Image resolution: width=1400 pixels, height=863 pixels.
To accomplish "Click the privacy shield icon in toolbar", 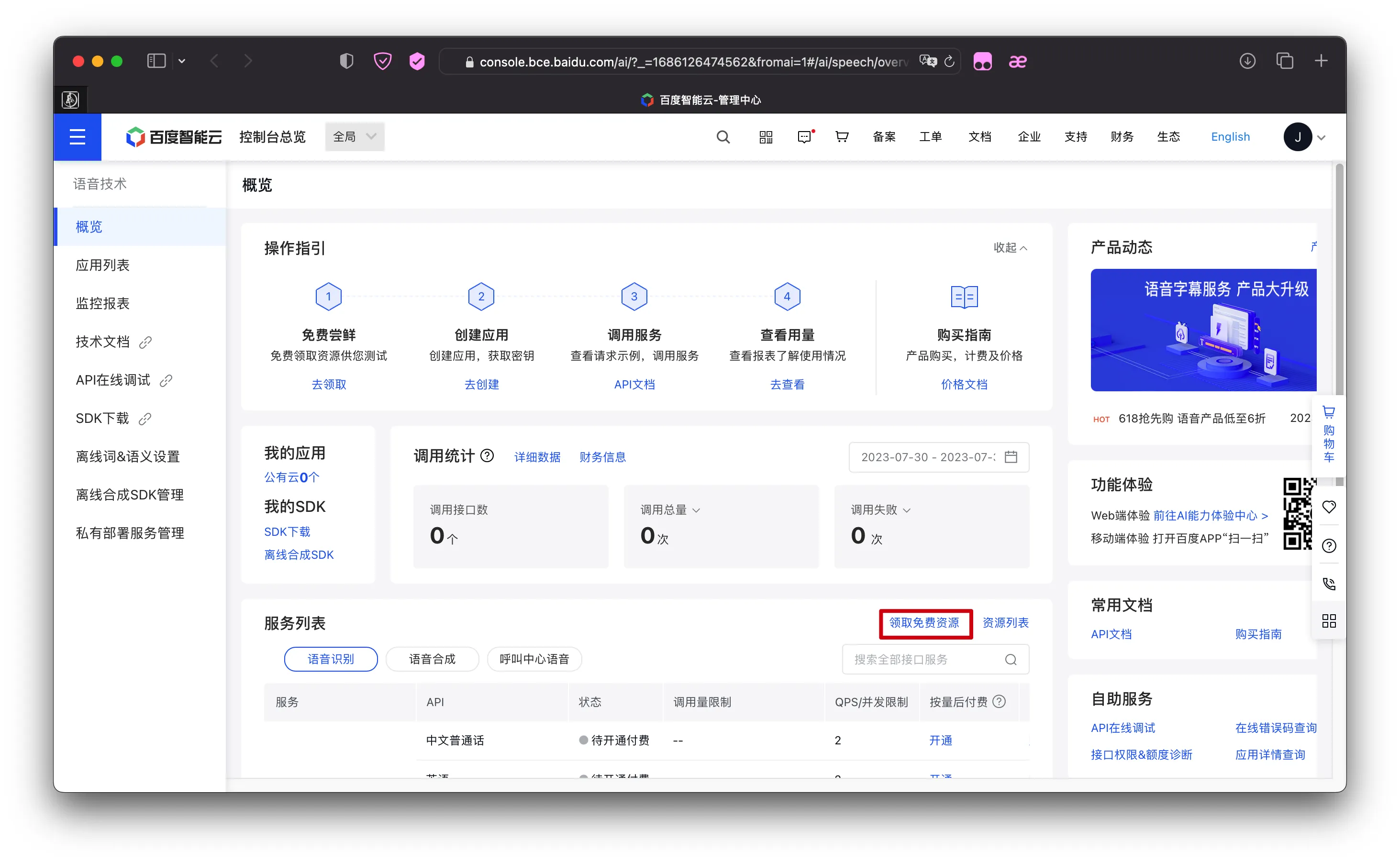I will pyautogui.click(x=346, y=61).
